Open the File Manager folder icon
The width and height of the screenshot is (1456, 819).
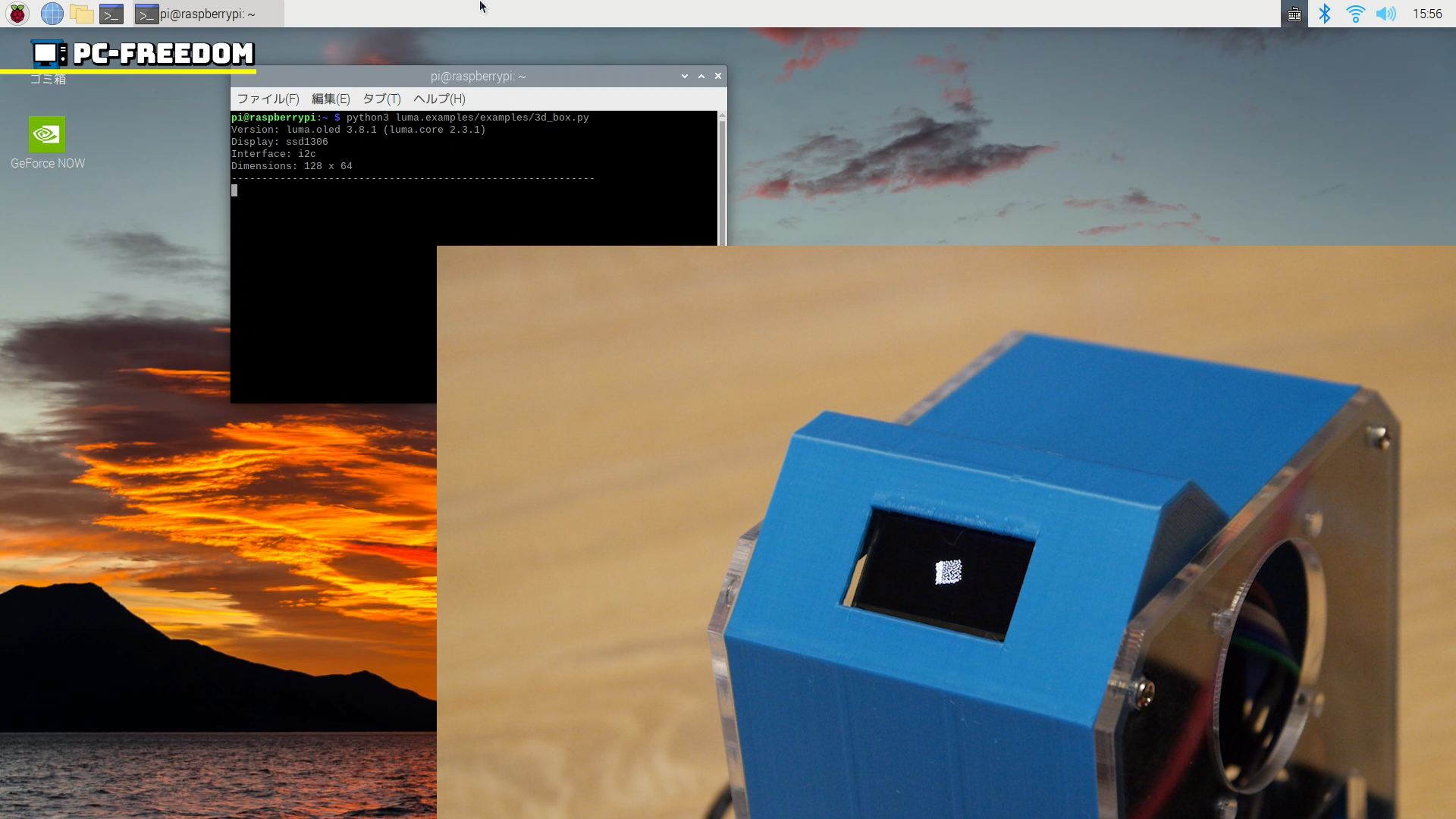[x=81, y=14]
